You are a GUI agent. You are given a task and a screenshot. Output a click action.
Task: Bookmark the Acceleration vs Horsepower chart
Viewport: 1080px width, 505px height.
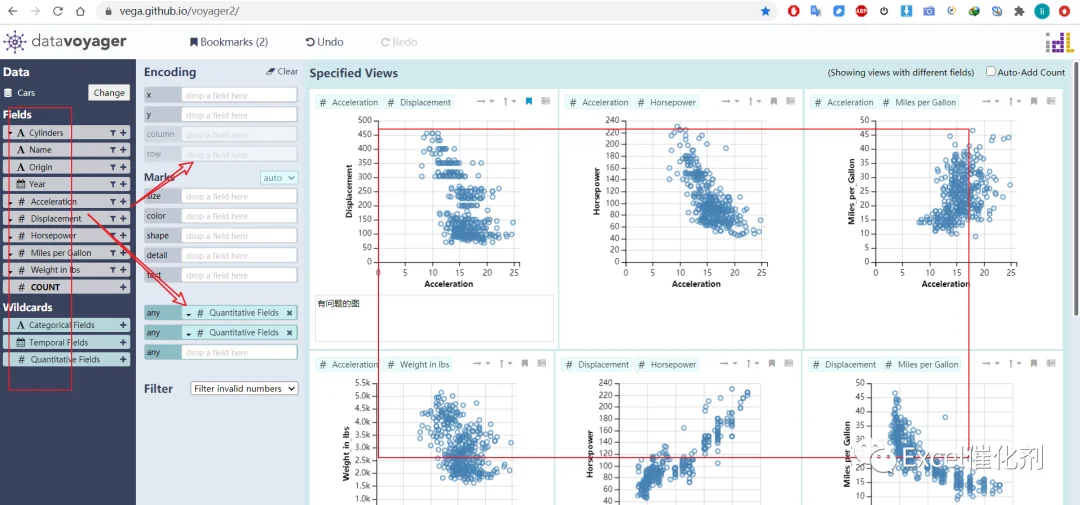pos(773,101)
